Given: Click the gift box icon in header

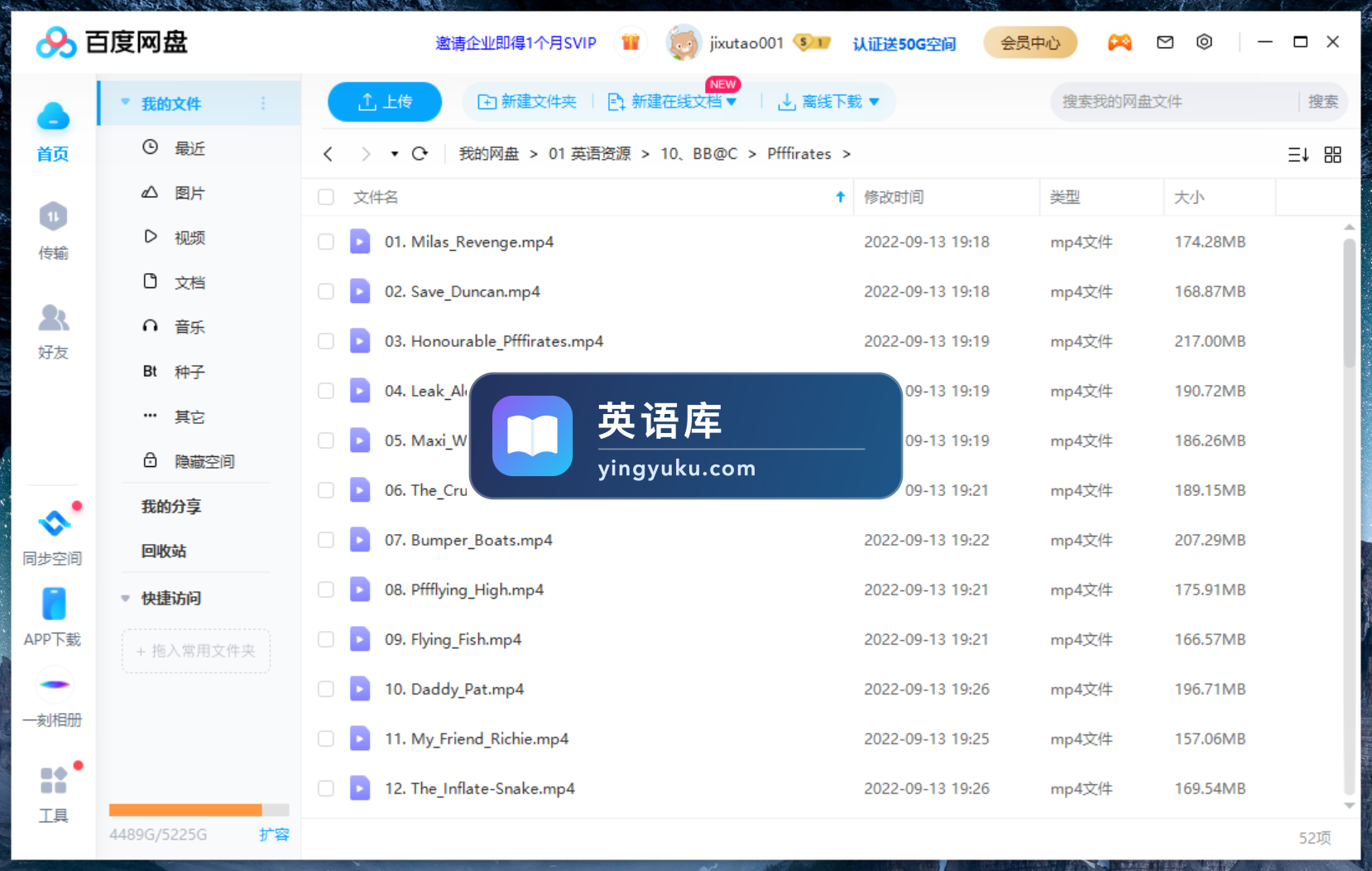Looking at the screenshot, I should [x=631, y=42].
